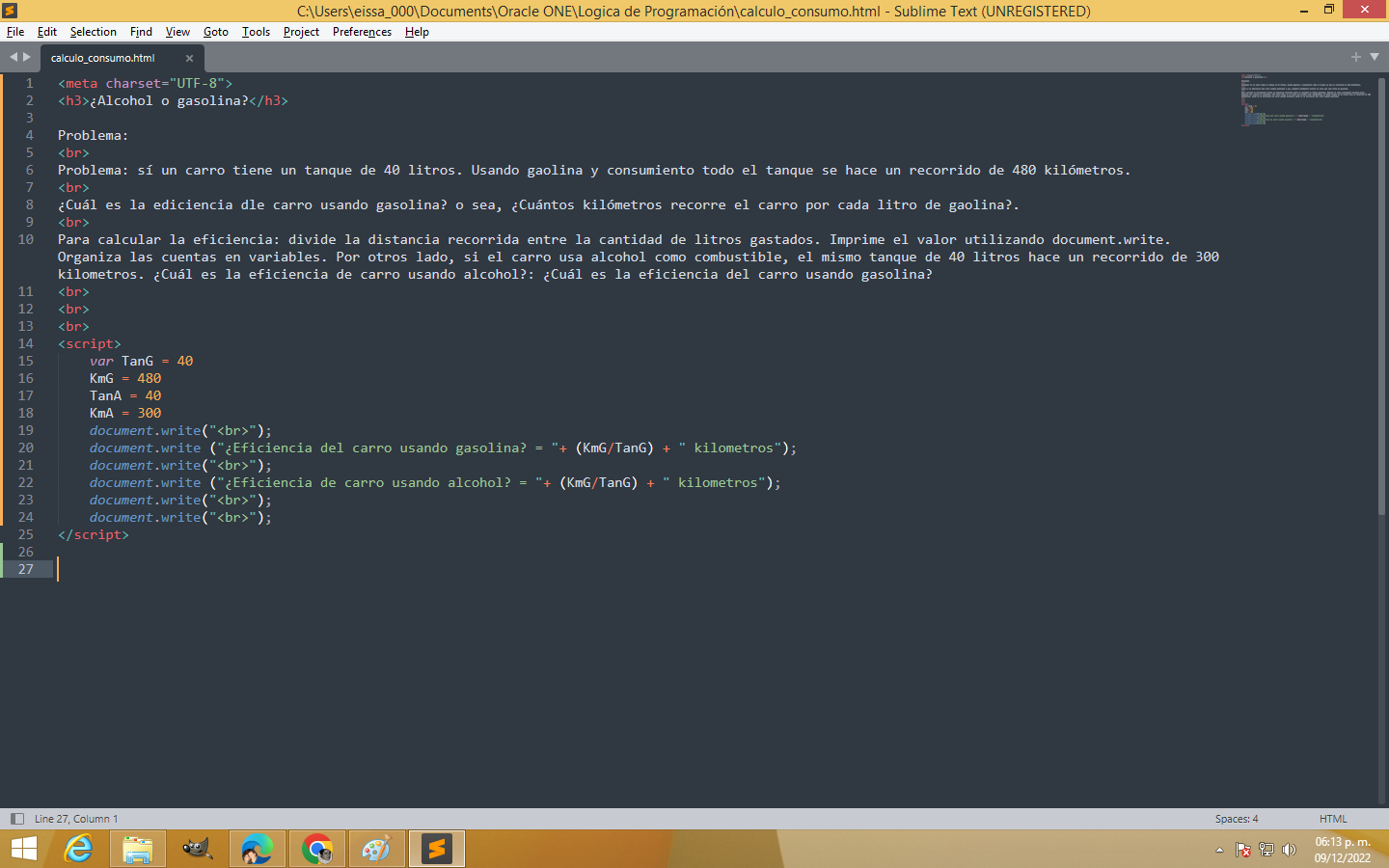Click the 'TanA = 40' line
Image resolution: width=1389 pixels, height=868 pixels.
tap(125, 395)
